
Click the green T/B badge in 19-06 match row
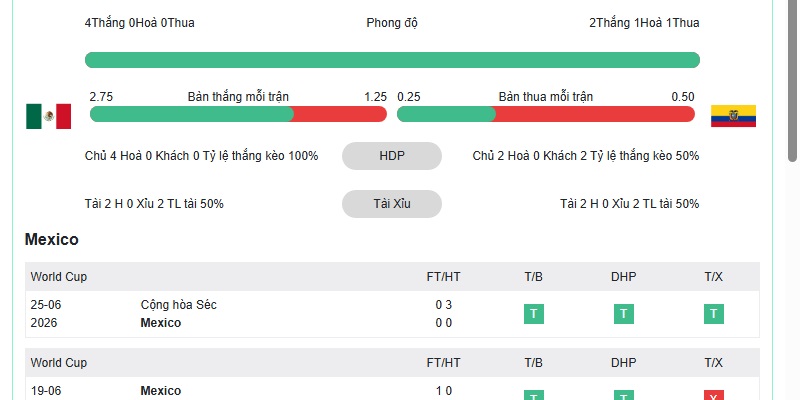coord(534,395)
